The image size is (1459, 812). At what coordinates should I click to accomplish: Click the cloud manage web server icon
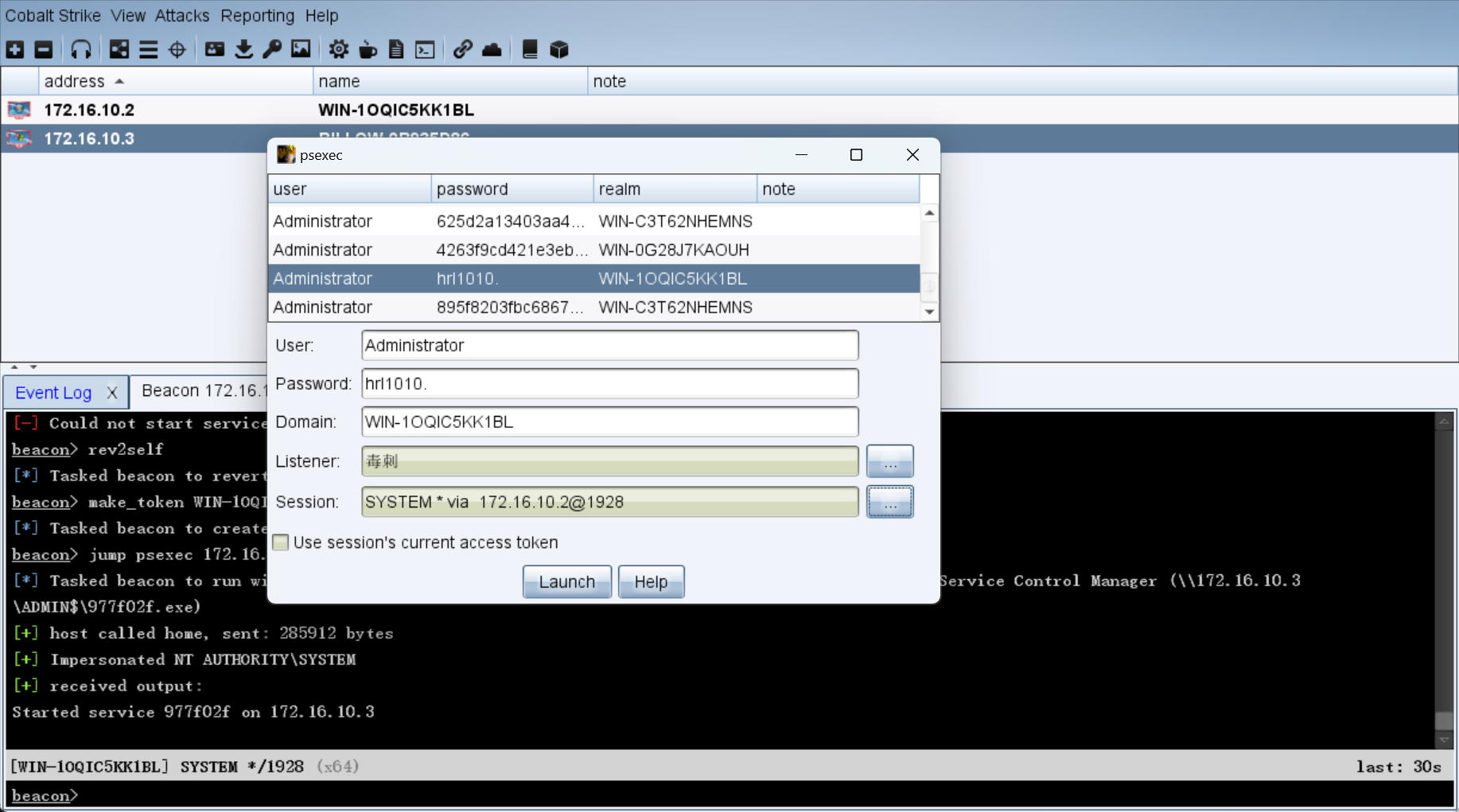pos(492,49)
